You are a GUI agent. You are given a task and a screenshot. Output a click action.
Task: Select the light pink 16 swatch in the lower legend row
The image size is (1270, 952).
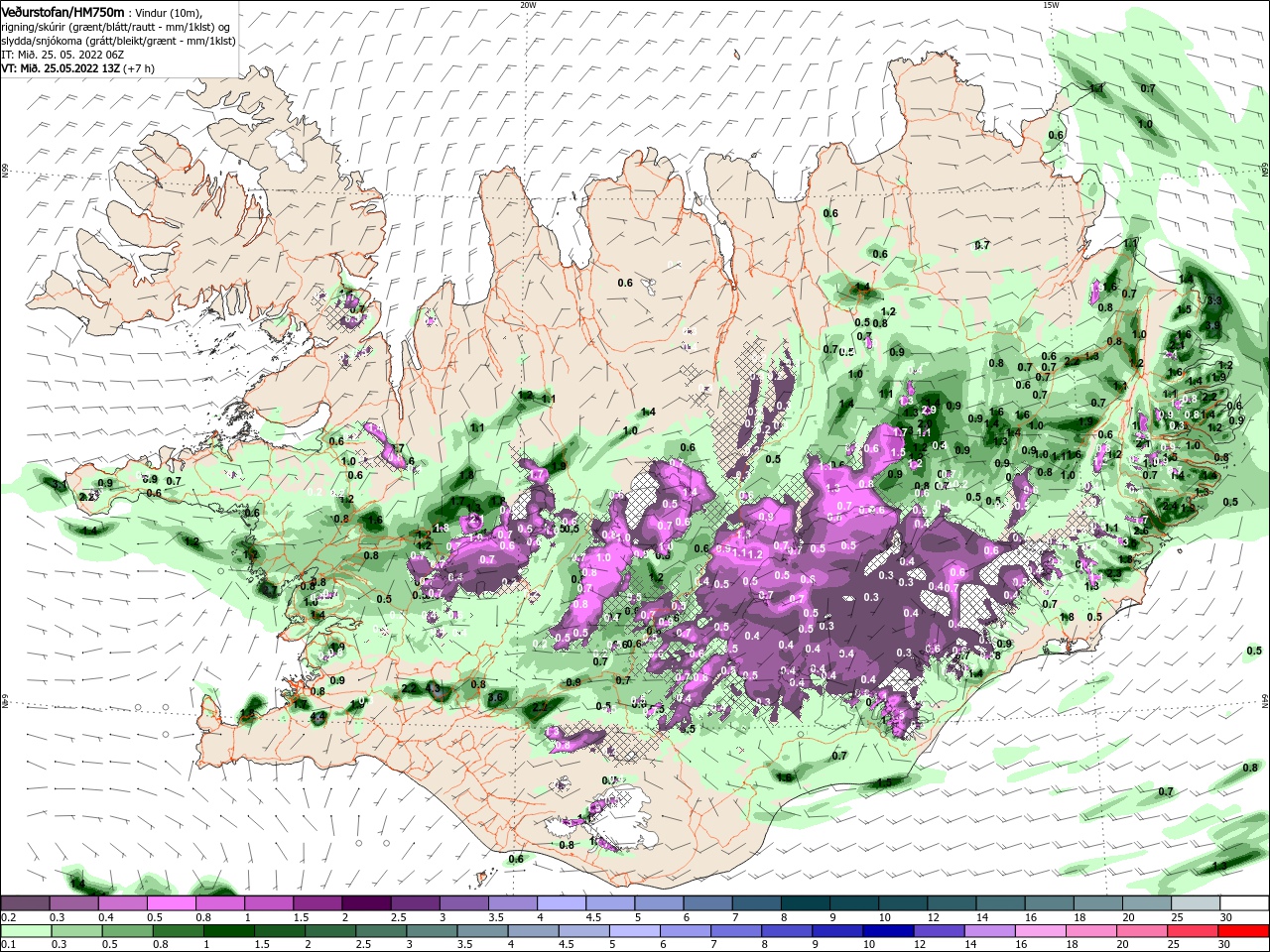point(1040,931)
